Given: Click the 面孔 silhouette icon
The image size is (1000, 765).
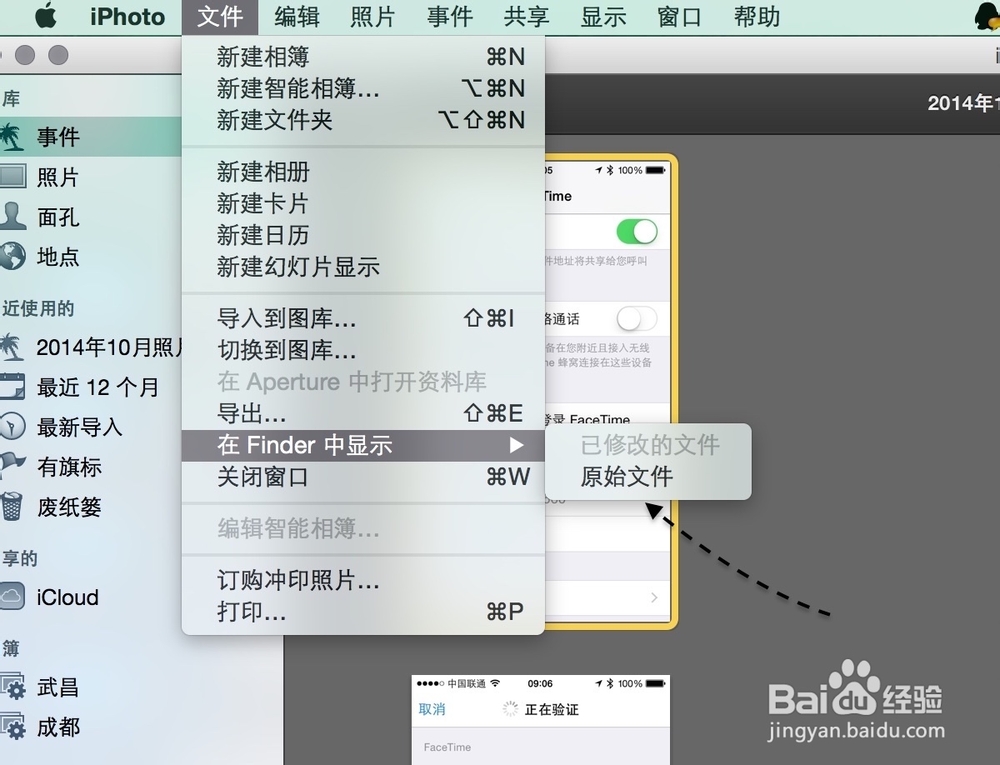Looking at the screenshot, I should click(13, 216).
